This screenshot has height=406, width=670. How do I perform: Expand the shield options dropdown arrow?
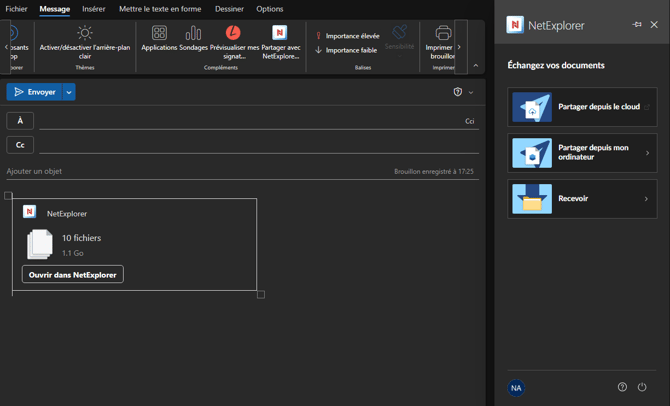[x=471, y=92]
